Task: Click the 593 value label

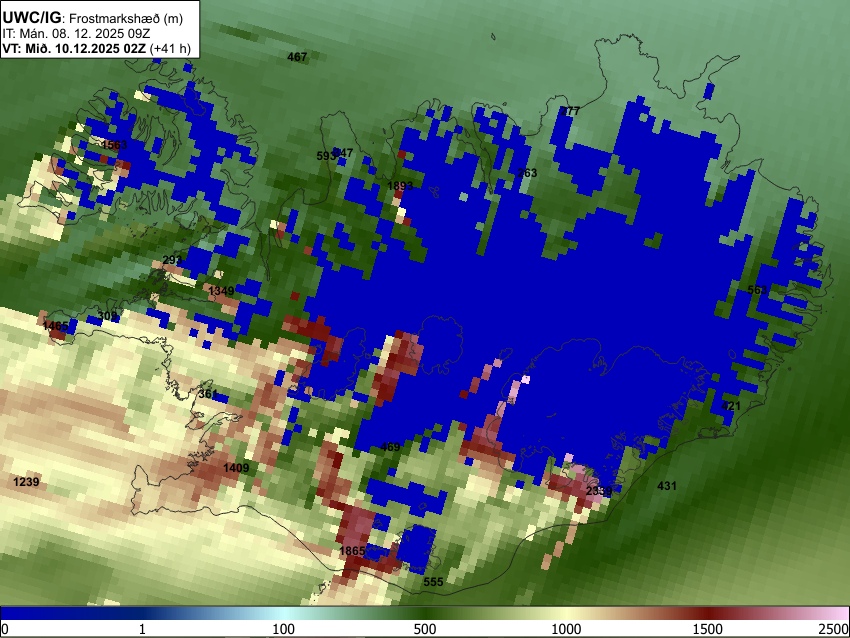Action: click(326, 156)
